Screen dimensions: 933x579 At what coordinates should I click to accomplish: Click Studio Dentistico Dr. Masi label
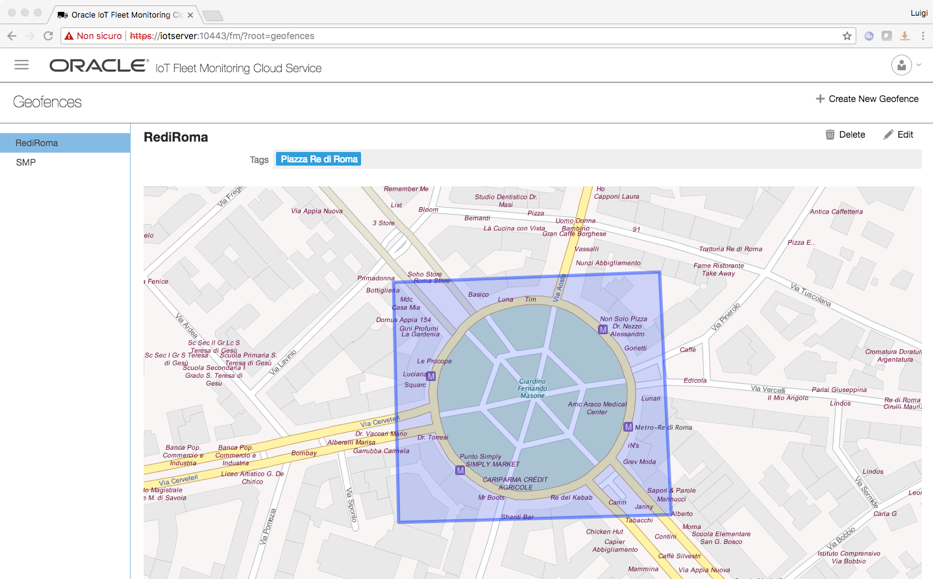[506, 200]
